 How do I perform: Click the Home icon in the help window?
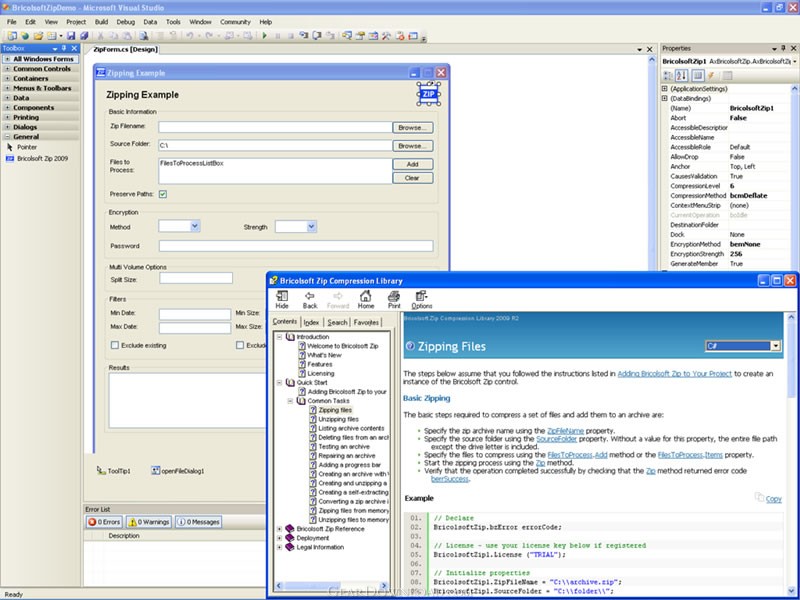pyautogui.click(x=365, y=299)
